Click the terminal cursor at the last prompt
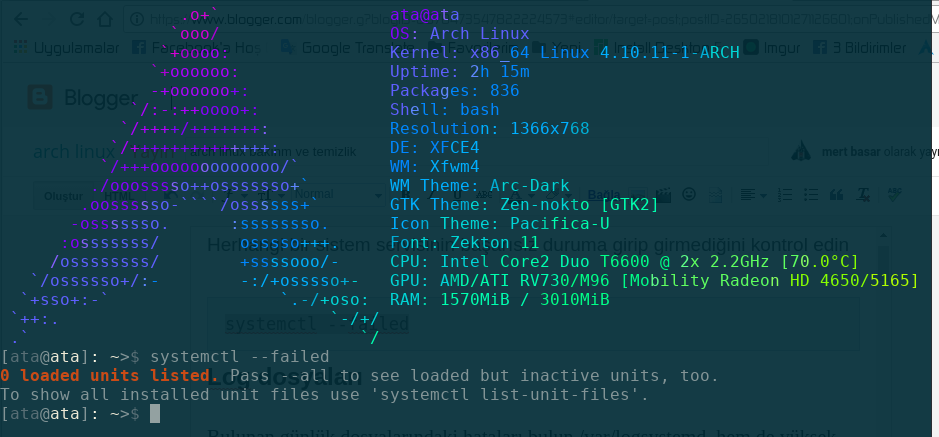Image resolution: width=939 pixels, height=437 pixels. tap(155, 414)
